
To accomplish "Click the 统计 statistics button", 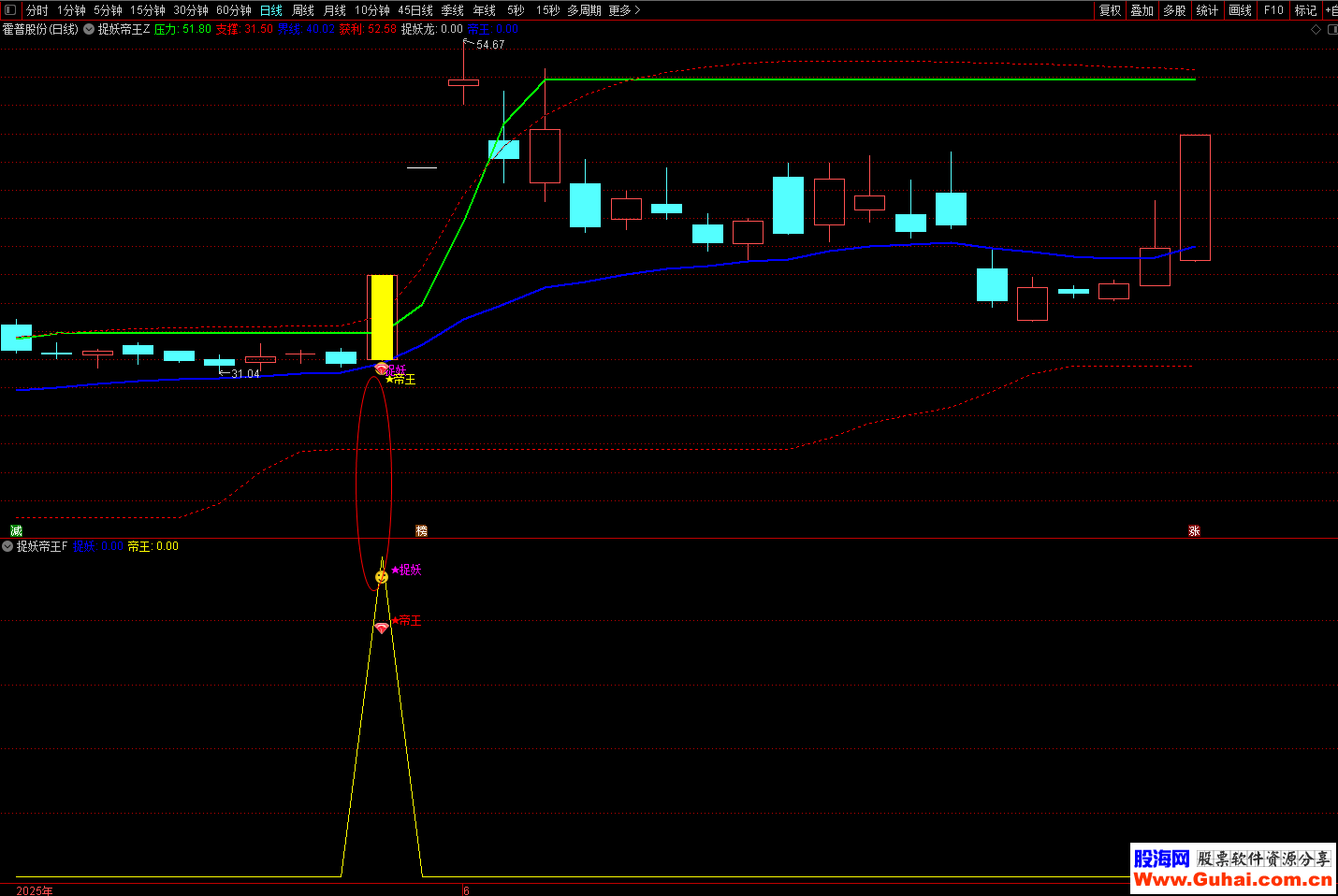I will [1207, 10].
